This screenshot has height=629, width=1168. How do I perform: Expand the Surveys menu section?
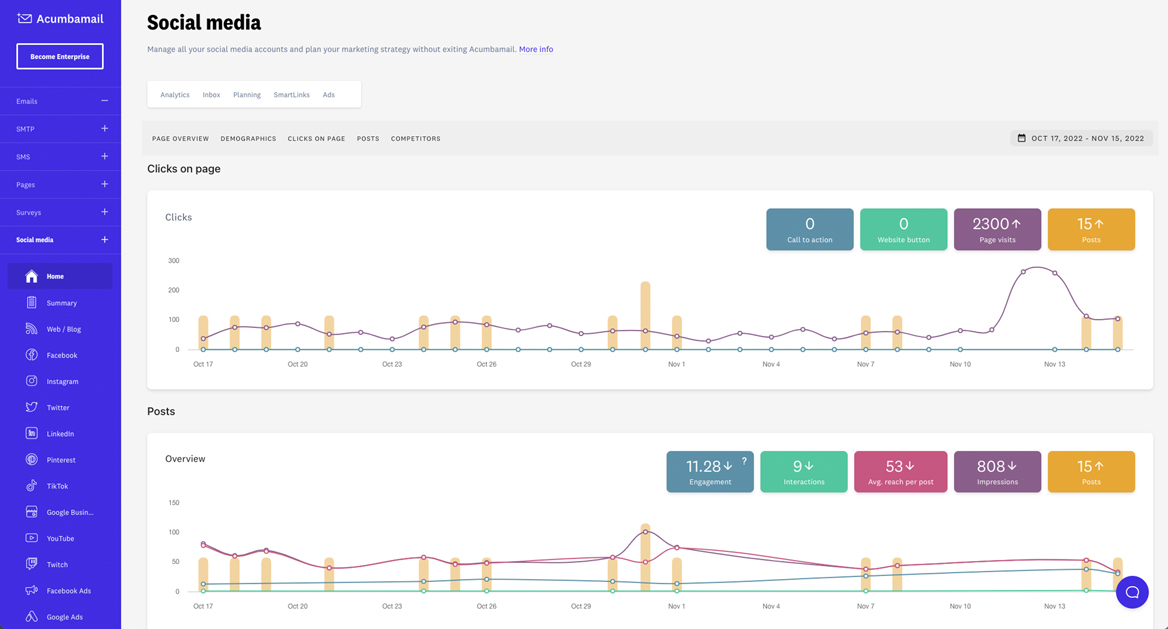tap(104, 212)
